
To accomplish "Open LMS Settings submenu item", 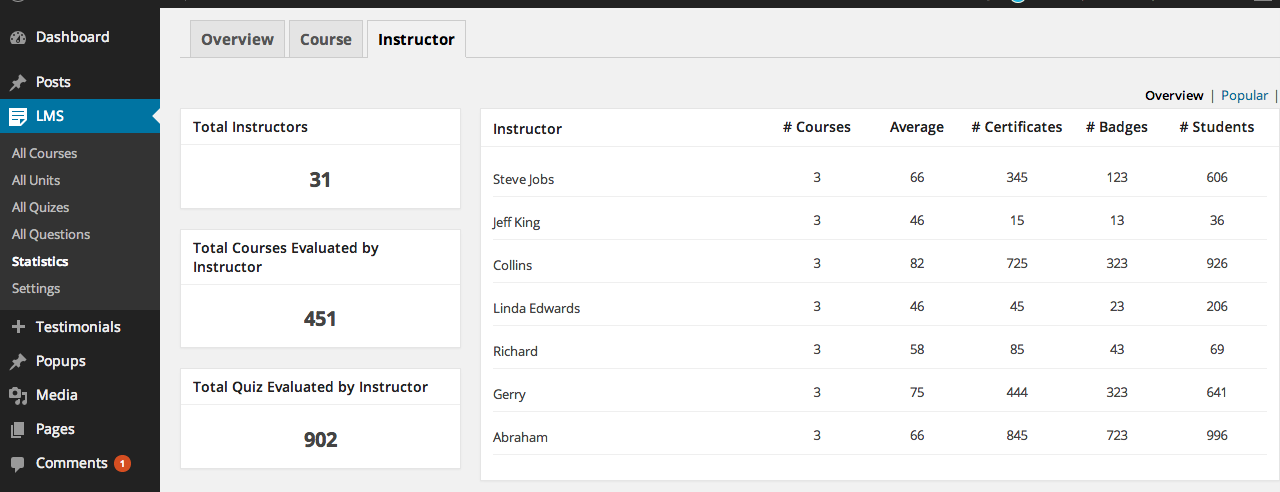I will pos(36,289).
